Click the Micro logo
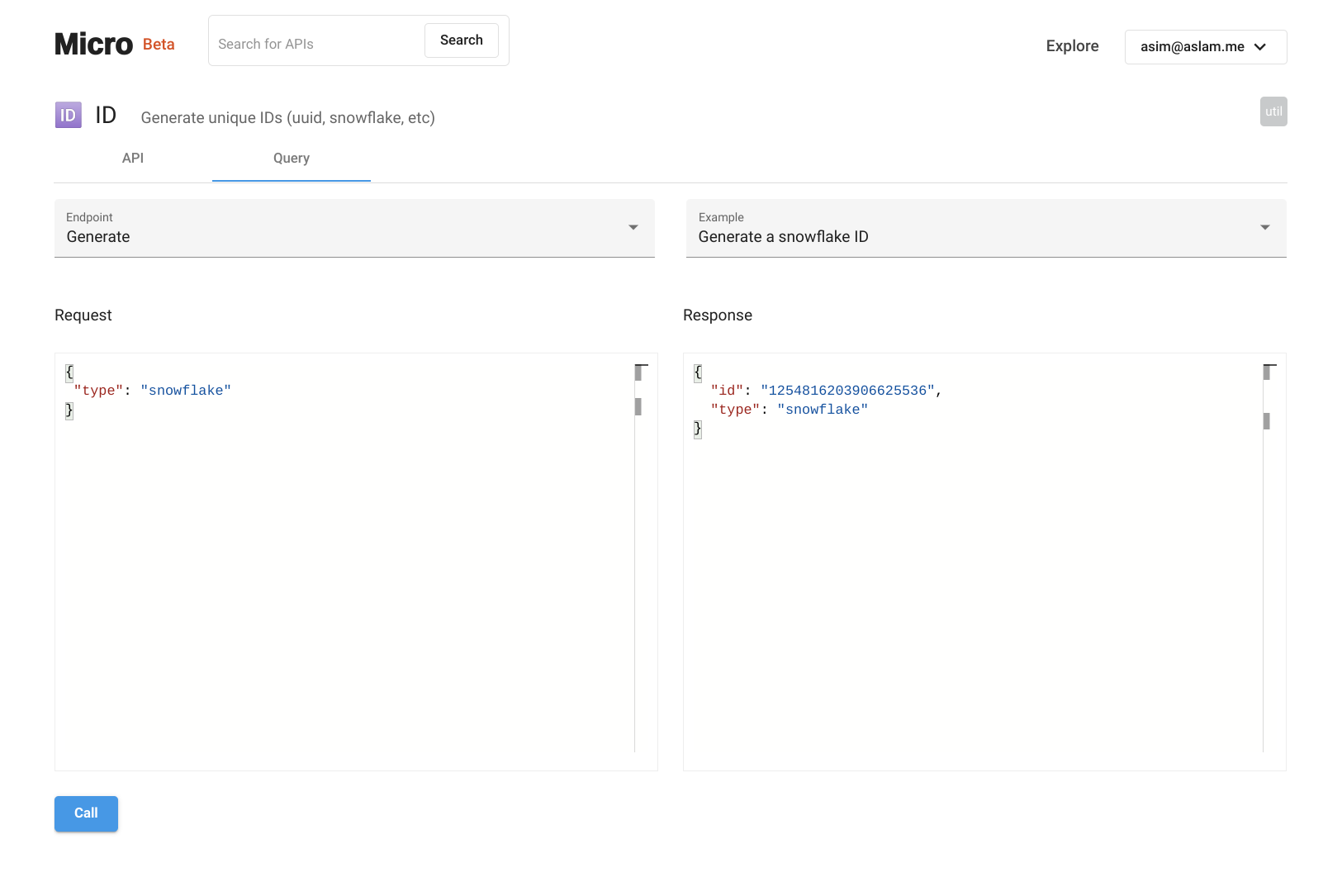 click(93, 45)
